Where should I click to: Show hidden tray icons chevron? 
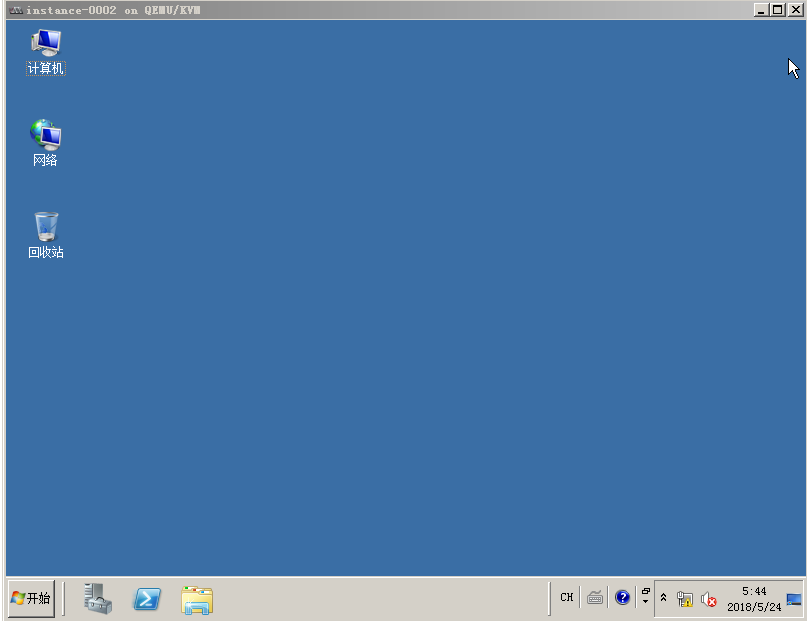[663, 597]
